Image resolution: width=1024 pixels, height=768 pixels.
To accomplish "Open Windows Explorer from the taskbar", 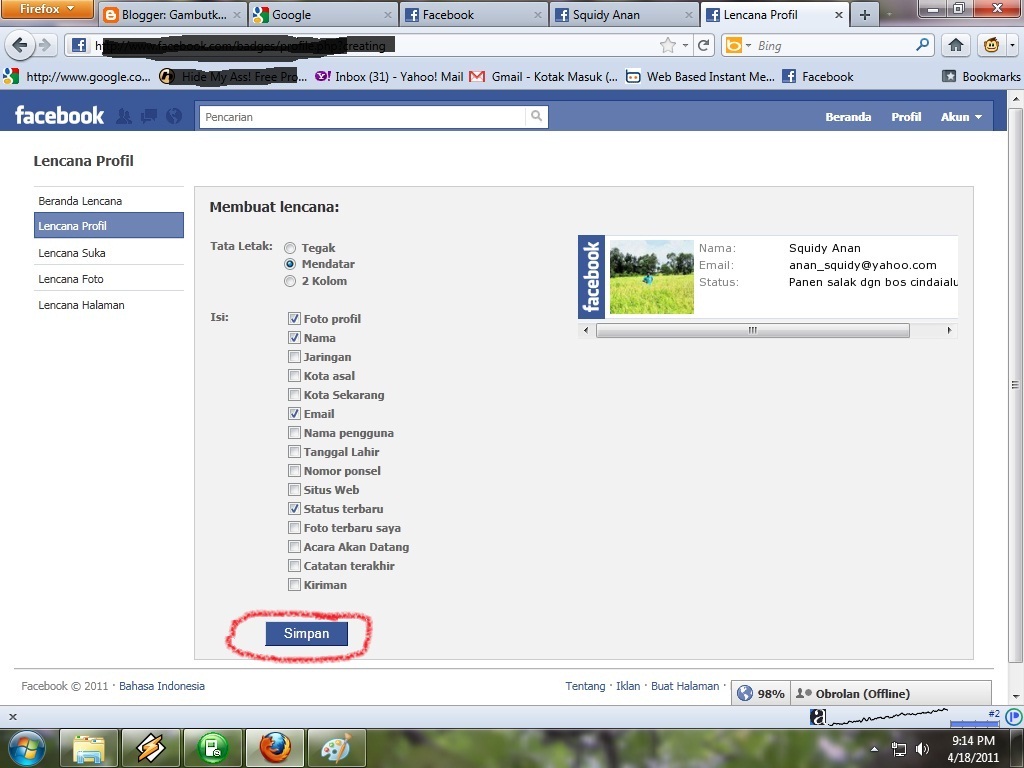I will pos(89,748).
